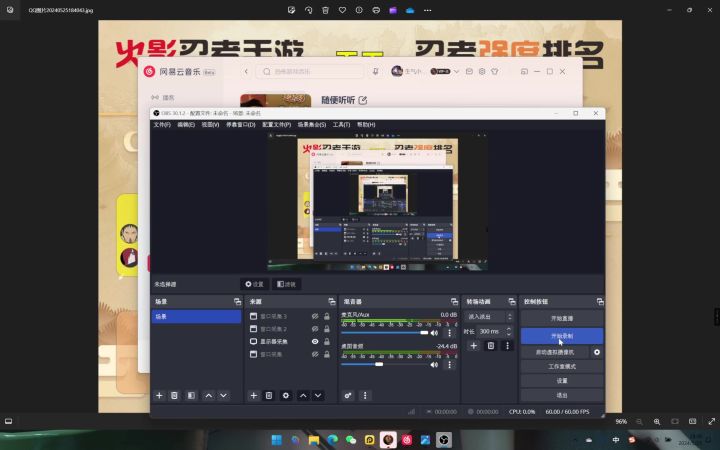This screenshot has width=720, height=450.
Task: Move the selected source up in 来源 panel
Action: coord(303,395)
